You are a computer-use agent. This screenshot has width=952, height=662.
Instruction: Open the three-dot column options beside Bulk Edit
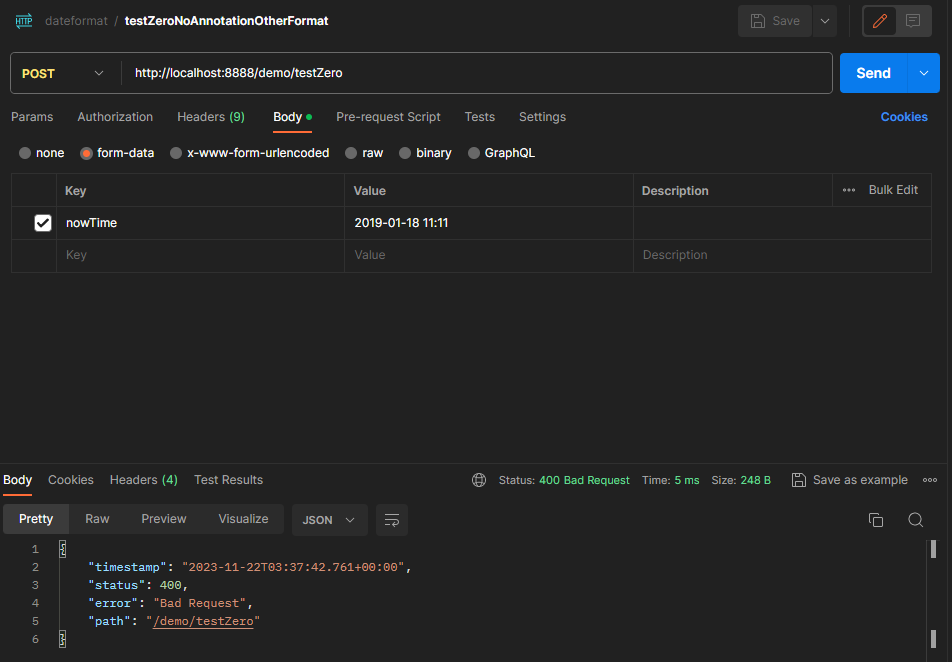(x=849, y=190)
